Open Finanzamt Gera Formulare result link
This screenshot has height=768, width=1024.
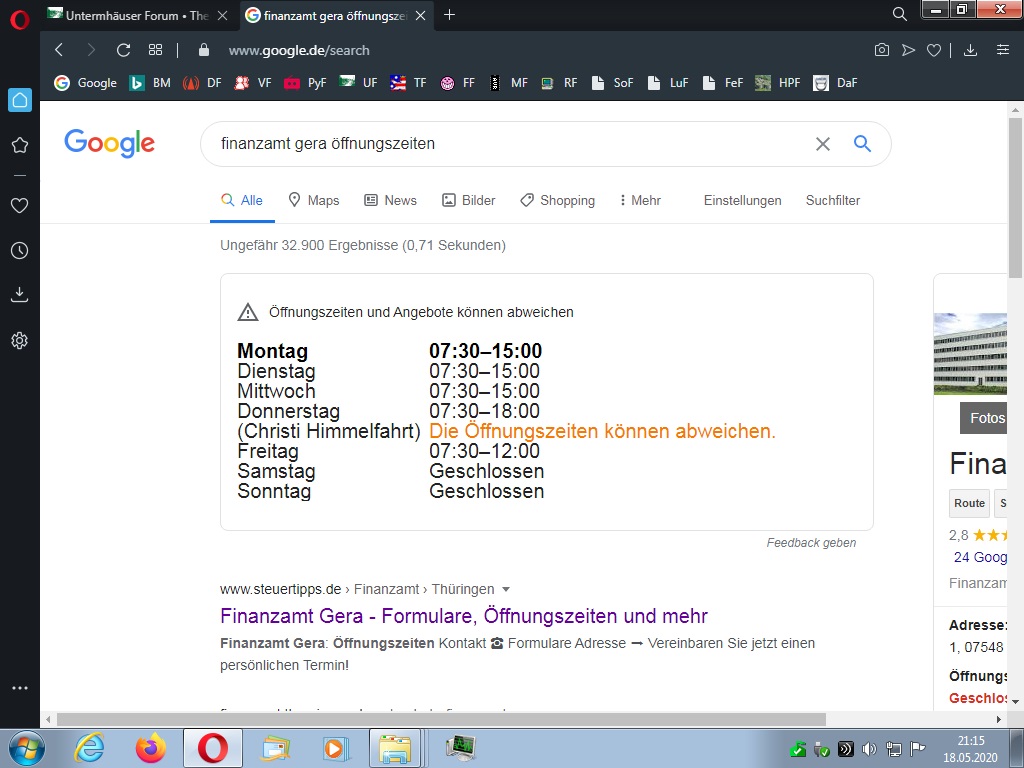pyautogui.click(x=463, y=616)
